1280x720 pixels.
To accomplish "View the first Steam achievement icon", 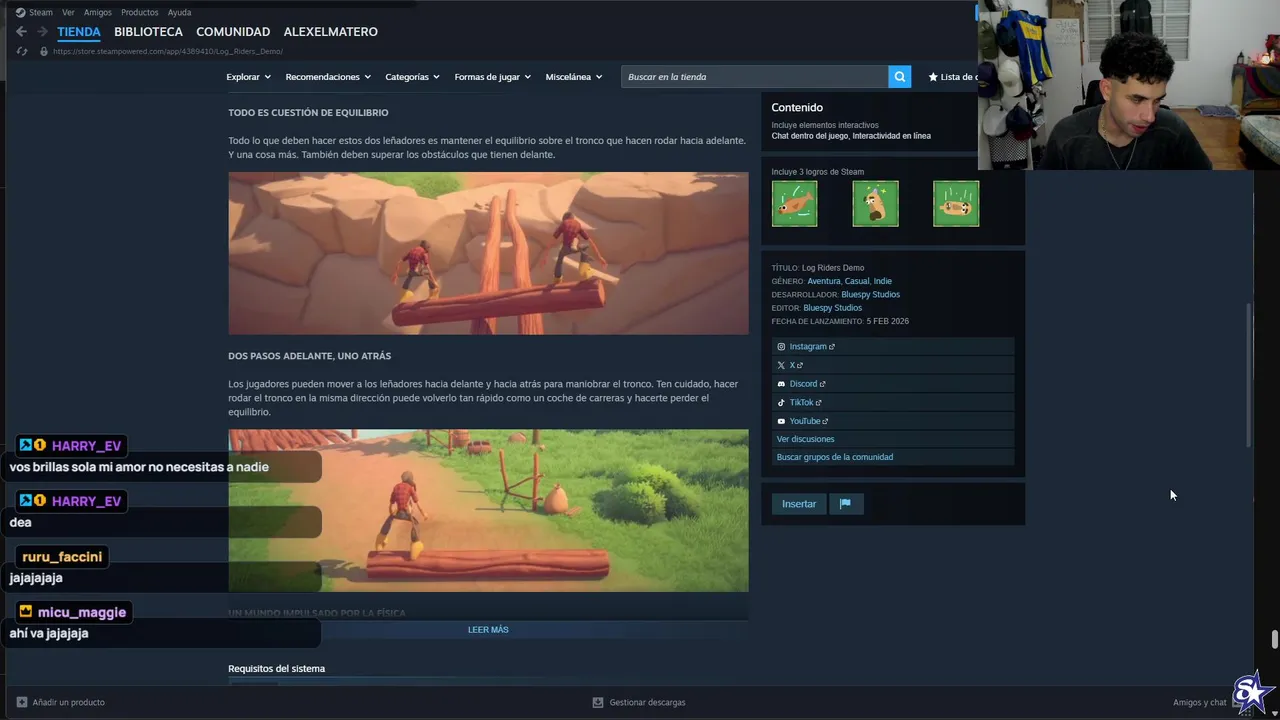I will (x=794, y=204).
